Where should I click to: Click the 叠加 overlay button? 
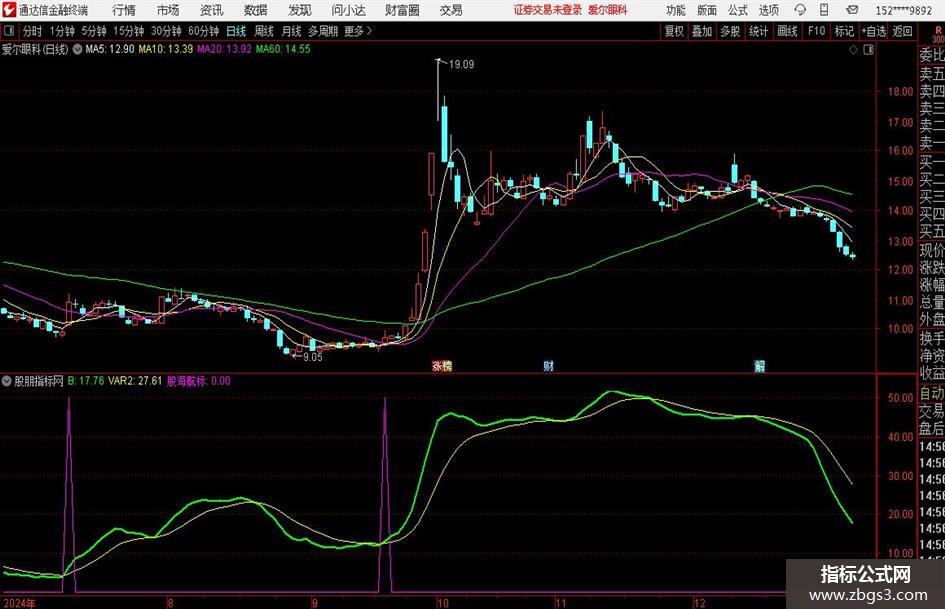pyautogui.click(x=702, y=31)
